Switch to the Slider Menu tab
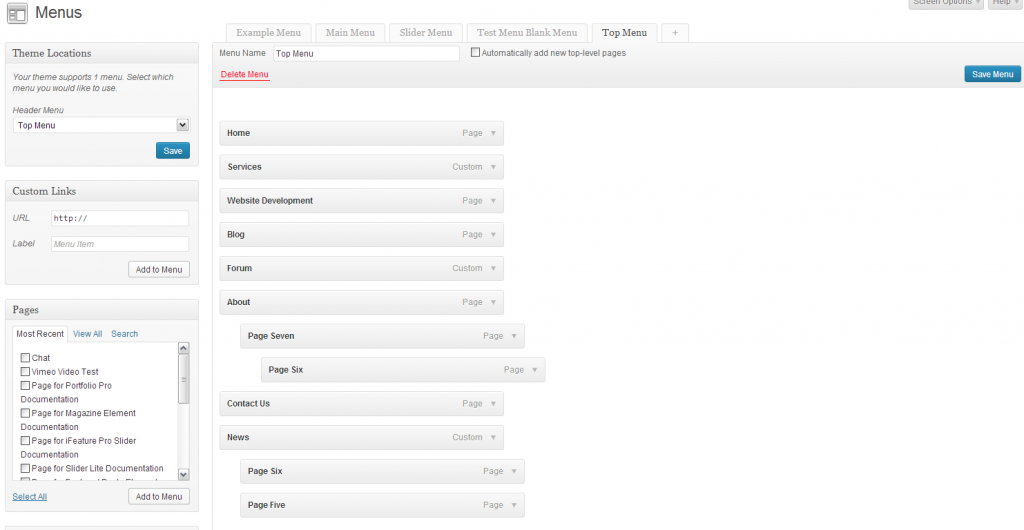The image size is (1024, 530). (426, 33)
